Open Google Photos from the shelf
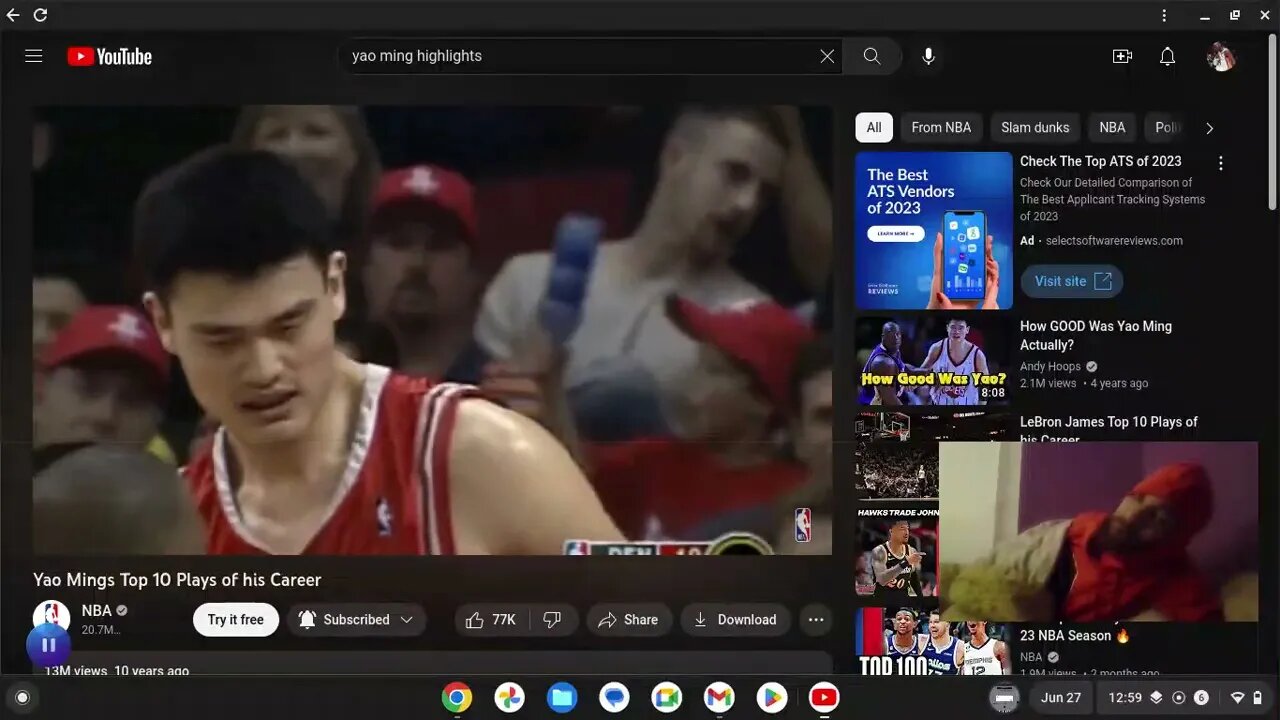This screenshot has height=720, width=1280. 510,697
